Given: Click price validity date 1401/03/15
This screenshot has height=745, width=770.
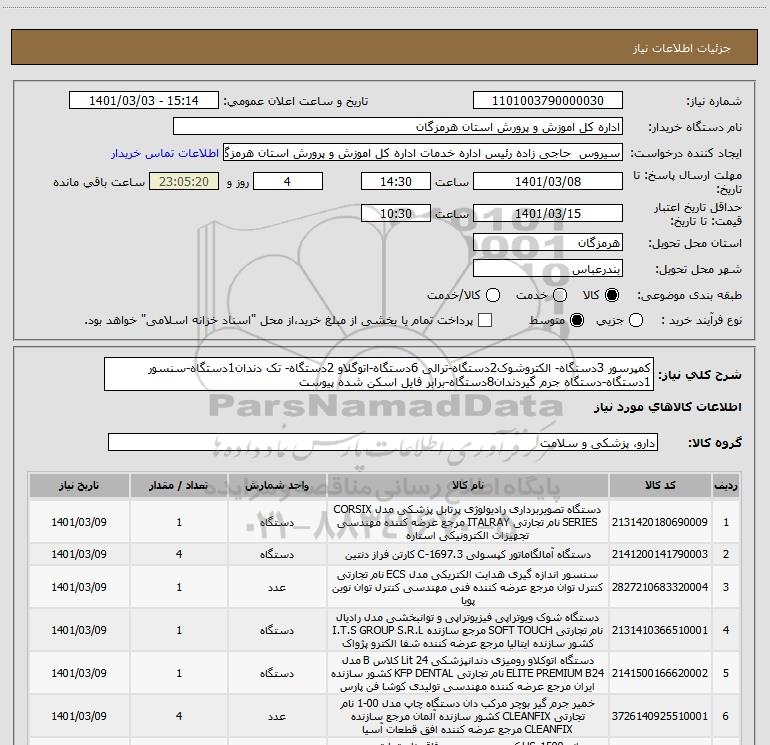Looking at the screenshot, I should click(x=548, y=214).
